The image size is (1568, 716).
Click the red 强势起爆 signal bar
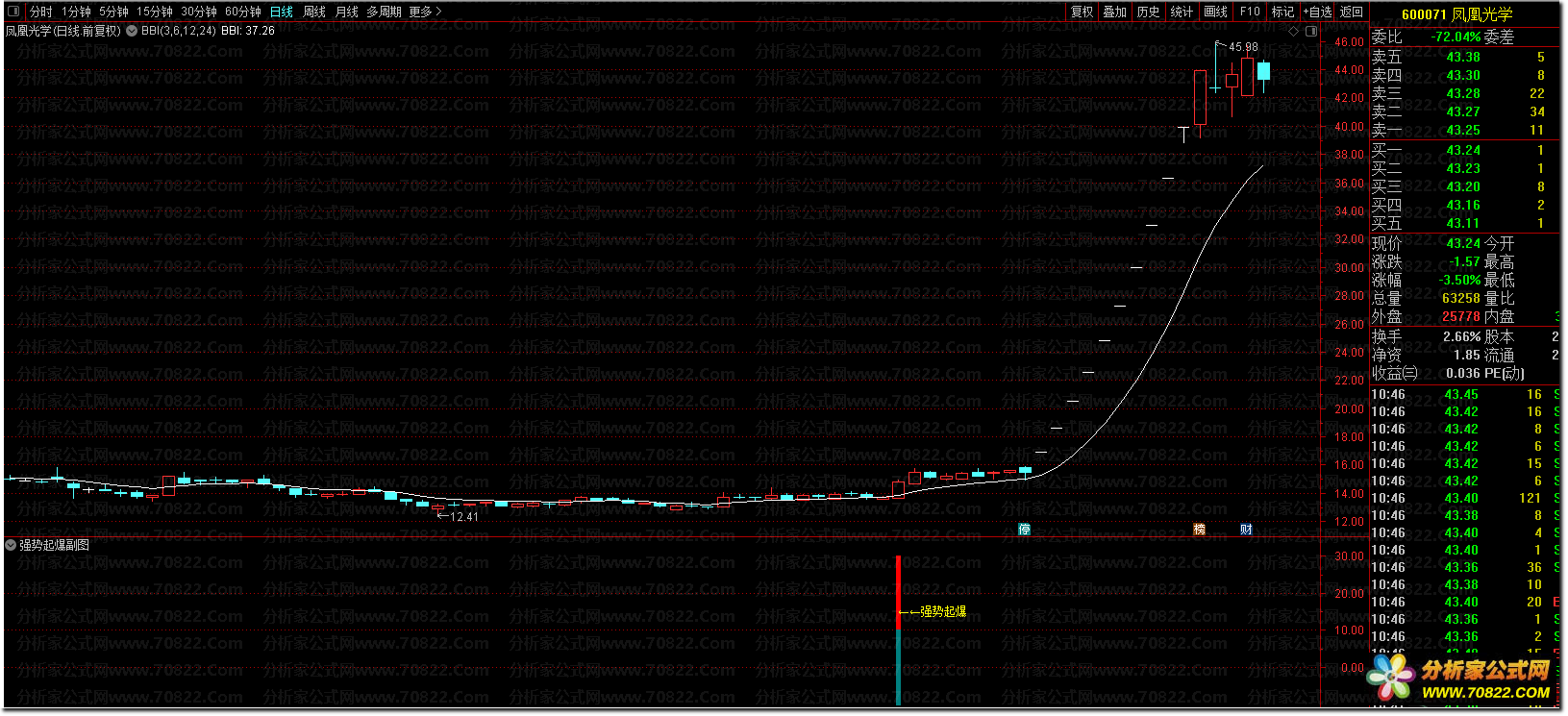click(x=898, y=592)
